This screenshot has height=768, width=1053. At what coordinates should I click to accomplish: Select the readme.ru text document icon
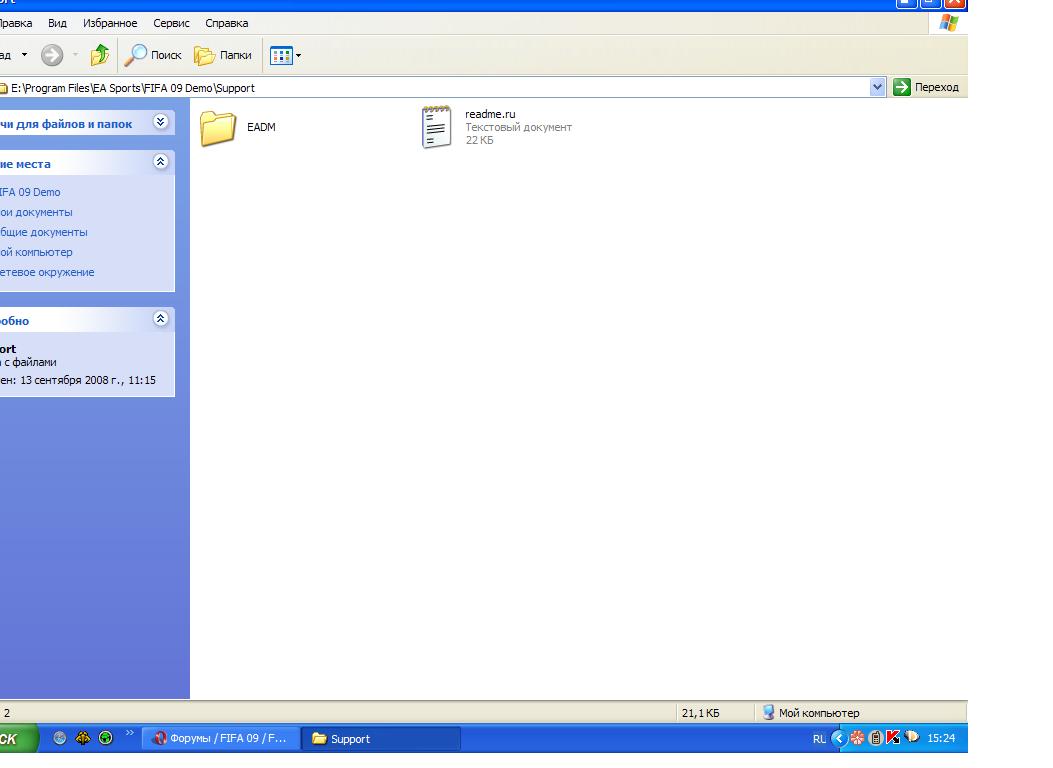tap(436, 127)
